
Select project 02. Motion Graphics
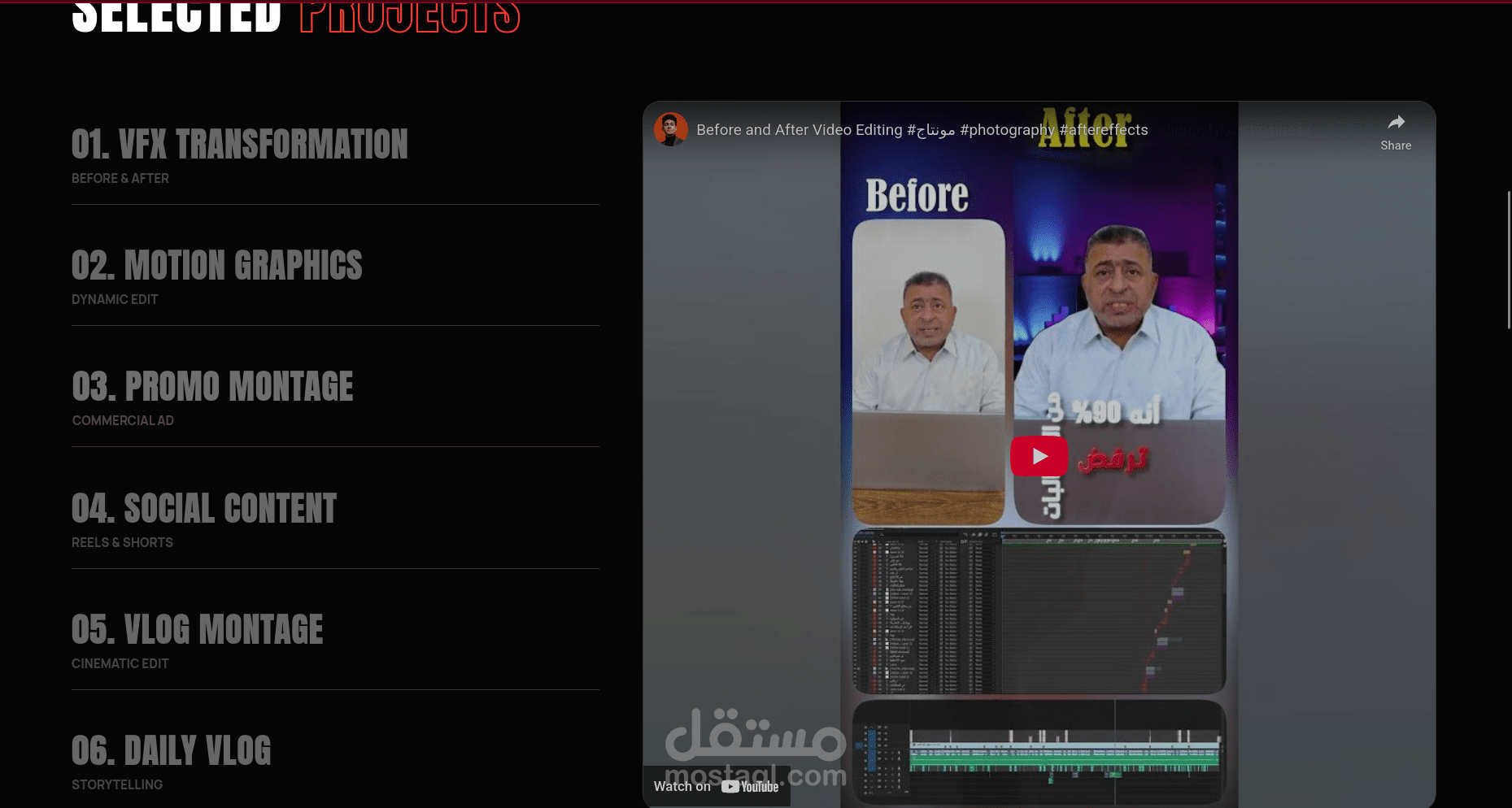click(216, 266)
